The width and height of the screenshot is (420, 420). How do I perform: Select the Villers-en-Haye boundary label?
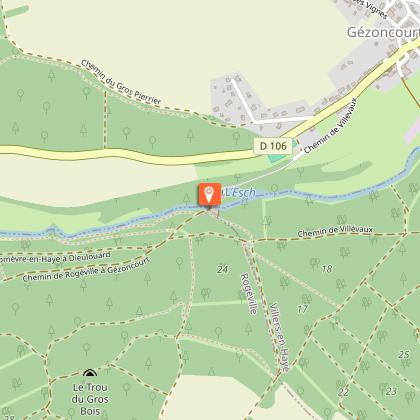279,337
